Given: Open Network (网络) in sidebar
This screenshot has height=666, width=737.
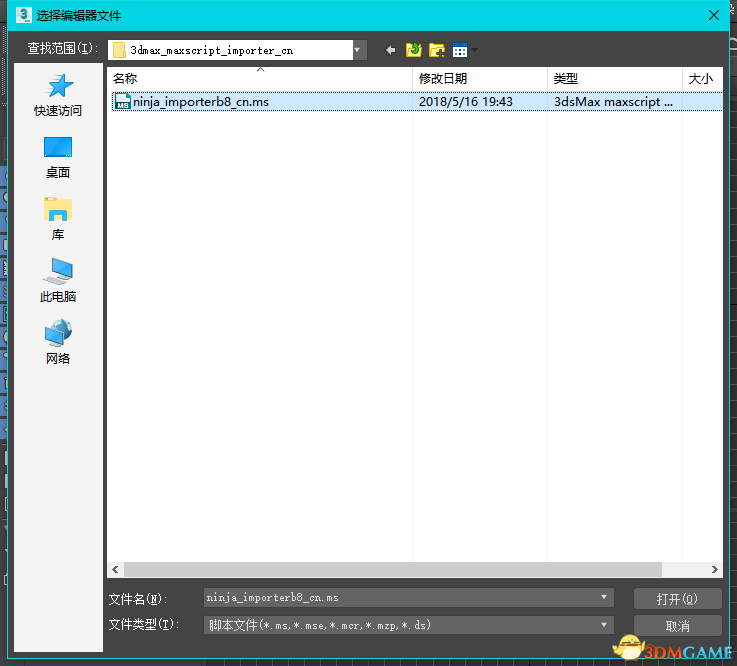Looking at the screenshot, I should click(x=58, y=343).
